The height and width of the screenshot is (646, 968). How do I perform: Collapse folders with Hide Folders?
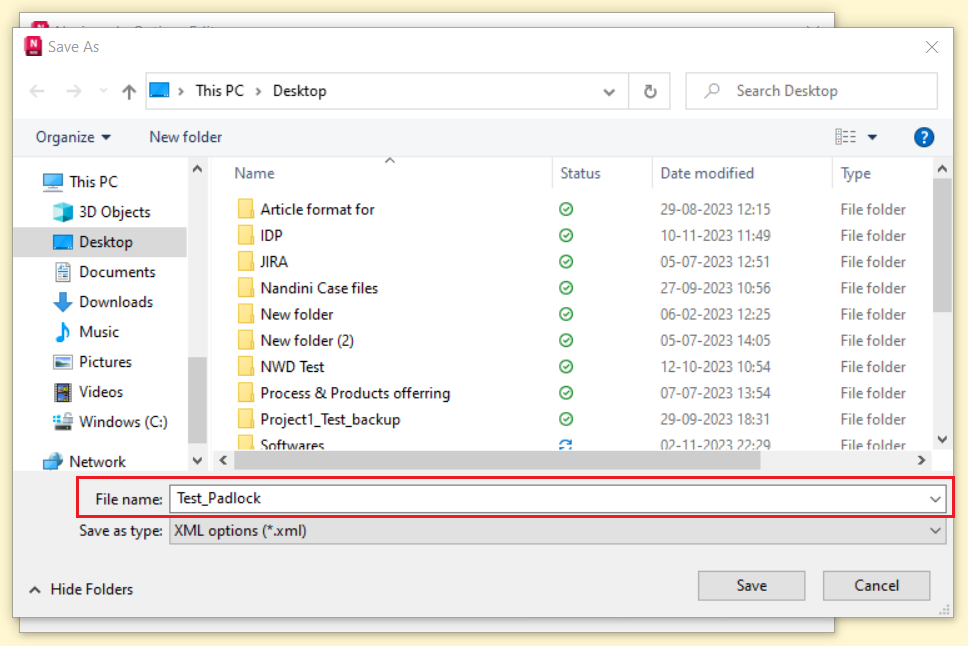pos(81,589)
